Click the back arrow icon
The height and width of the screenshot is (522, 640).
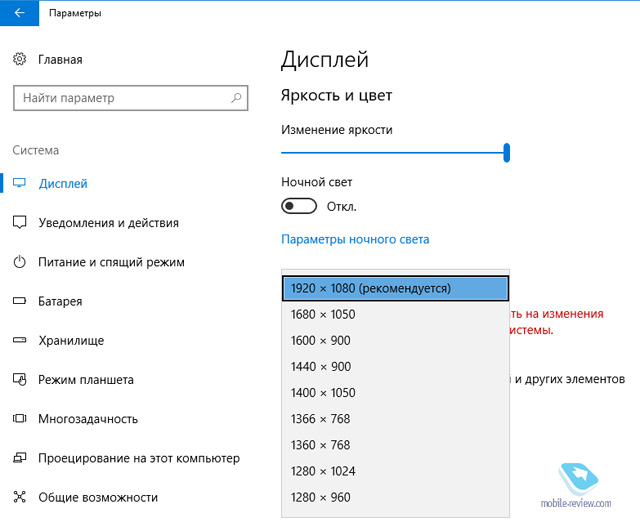pyautogui.click(x=19, y=13)
